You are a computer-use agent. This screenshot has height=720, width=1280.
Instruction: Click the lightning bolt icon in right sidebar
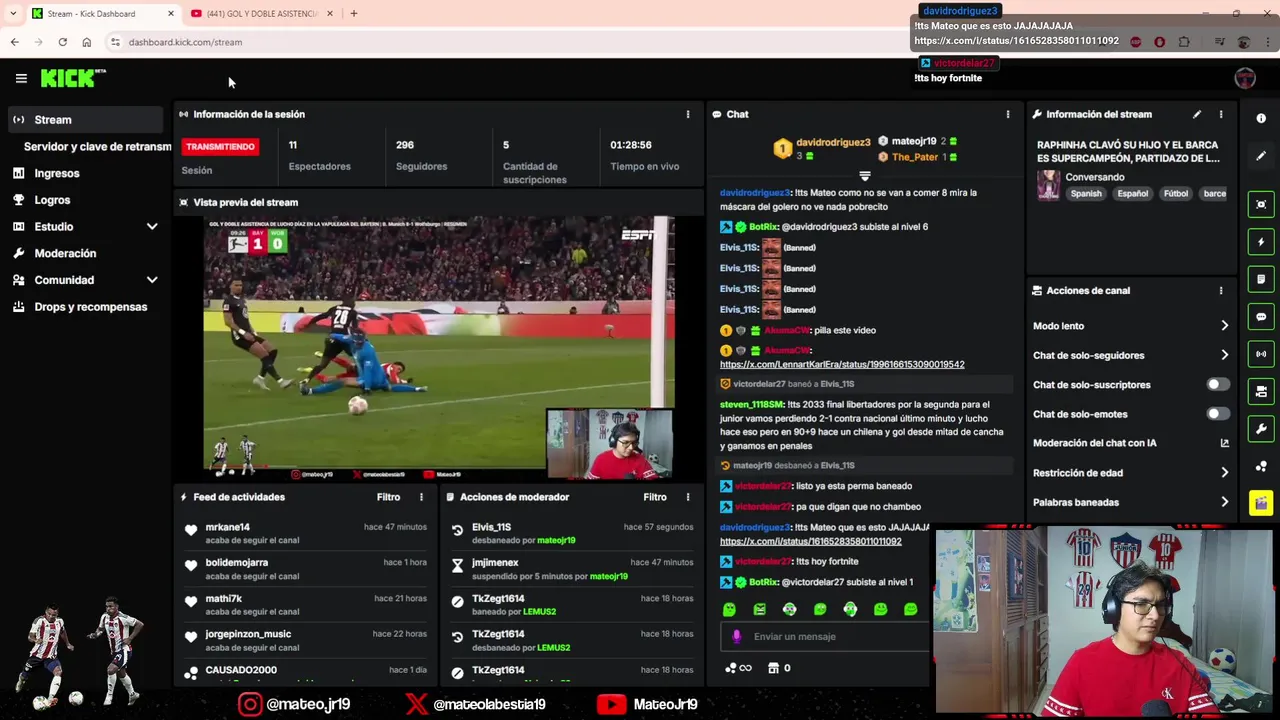click(x=1261, y=242)
